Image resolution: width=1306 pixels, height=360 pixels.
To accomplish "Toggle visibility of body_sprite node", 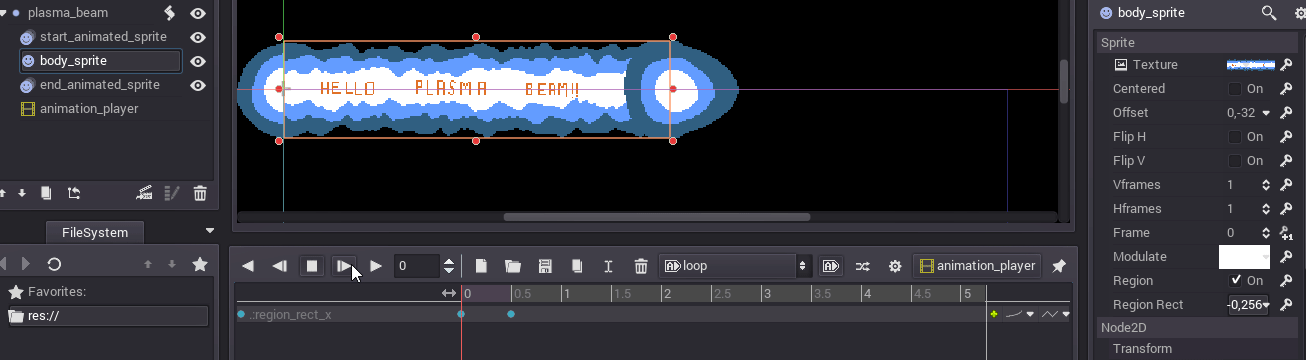I will point(198,61).
